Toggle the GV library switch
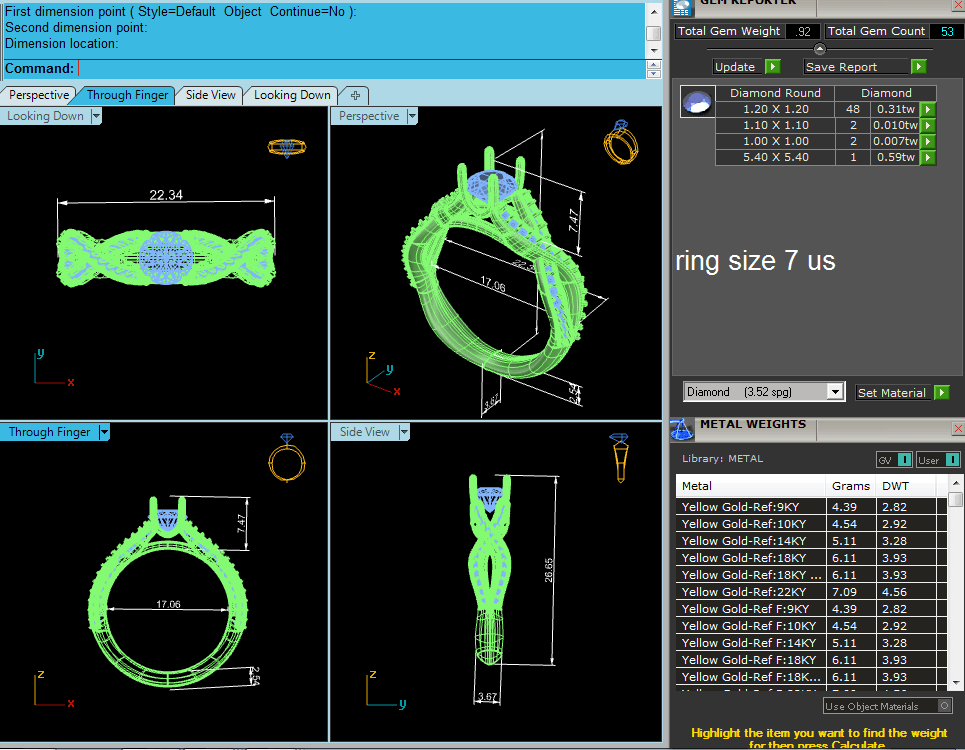Screen dimensions: 965x750 (903, 459)
